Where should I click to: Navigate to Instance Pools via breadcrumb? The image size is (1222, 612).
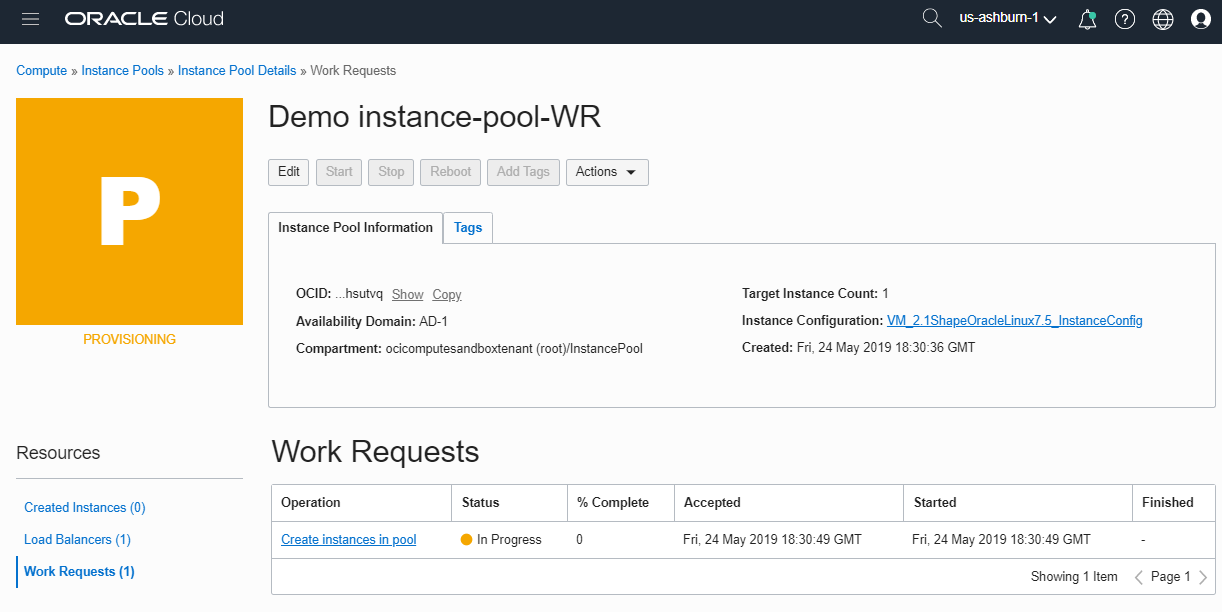tap(122, 70)
